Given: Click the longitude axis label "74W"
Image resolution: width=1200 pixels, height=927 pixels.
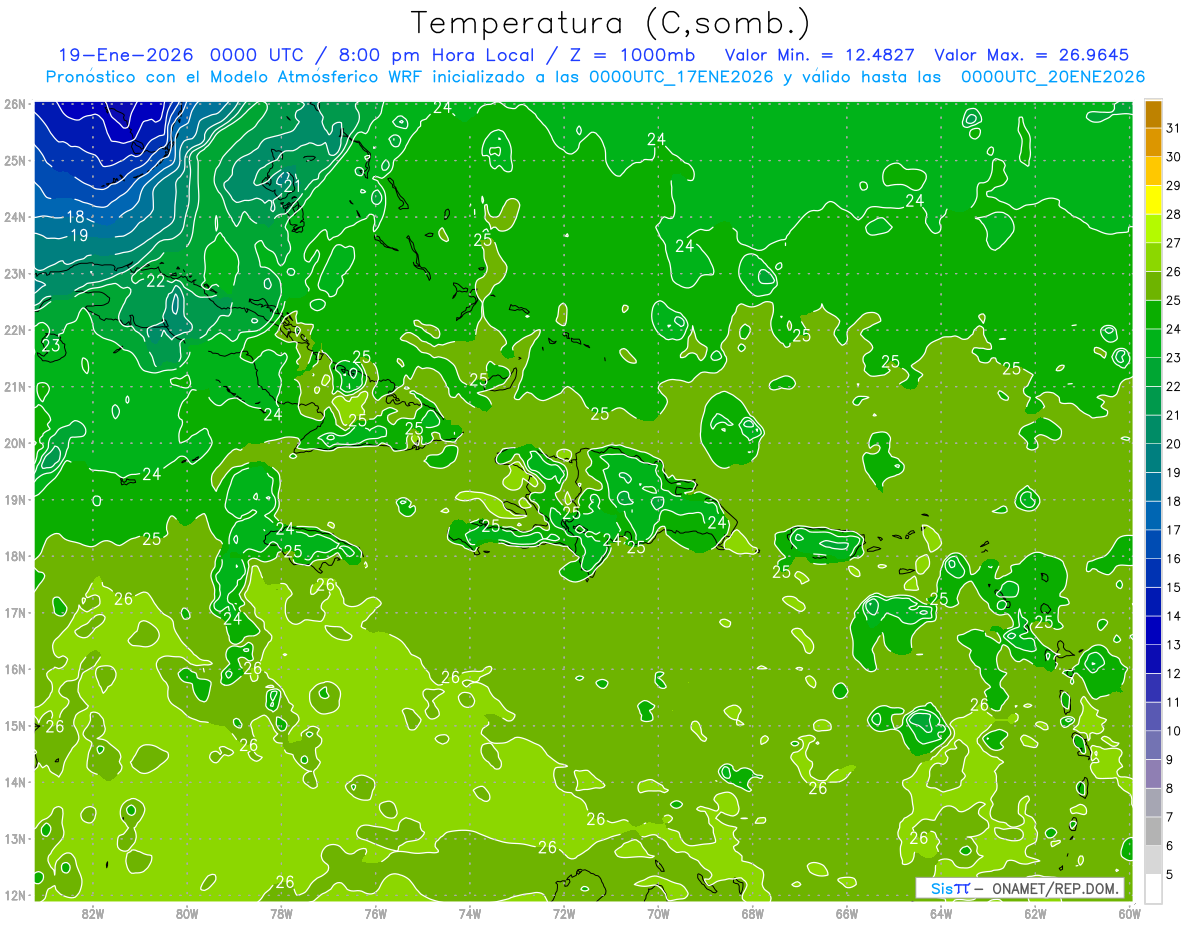Looking at the screenshot, I should click(470, 913).
